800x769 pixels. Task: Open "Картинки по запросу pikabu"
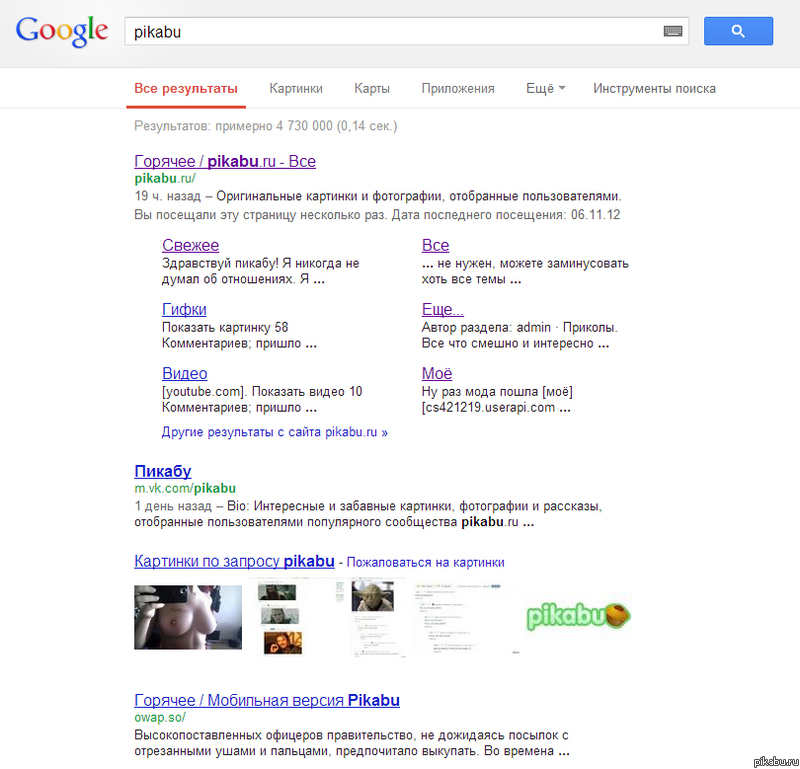pos(235,561)
